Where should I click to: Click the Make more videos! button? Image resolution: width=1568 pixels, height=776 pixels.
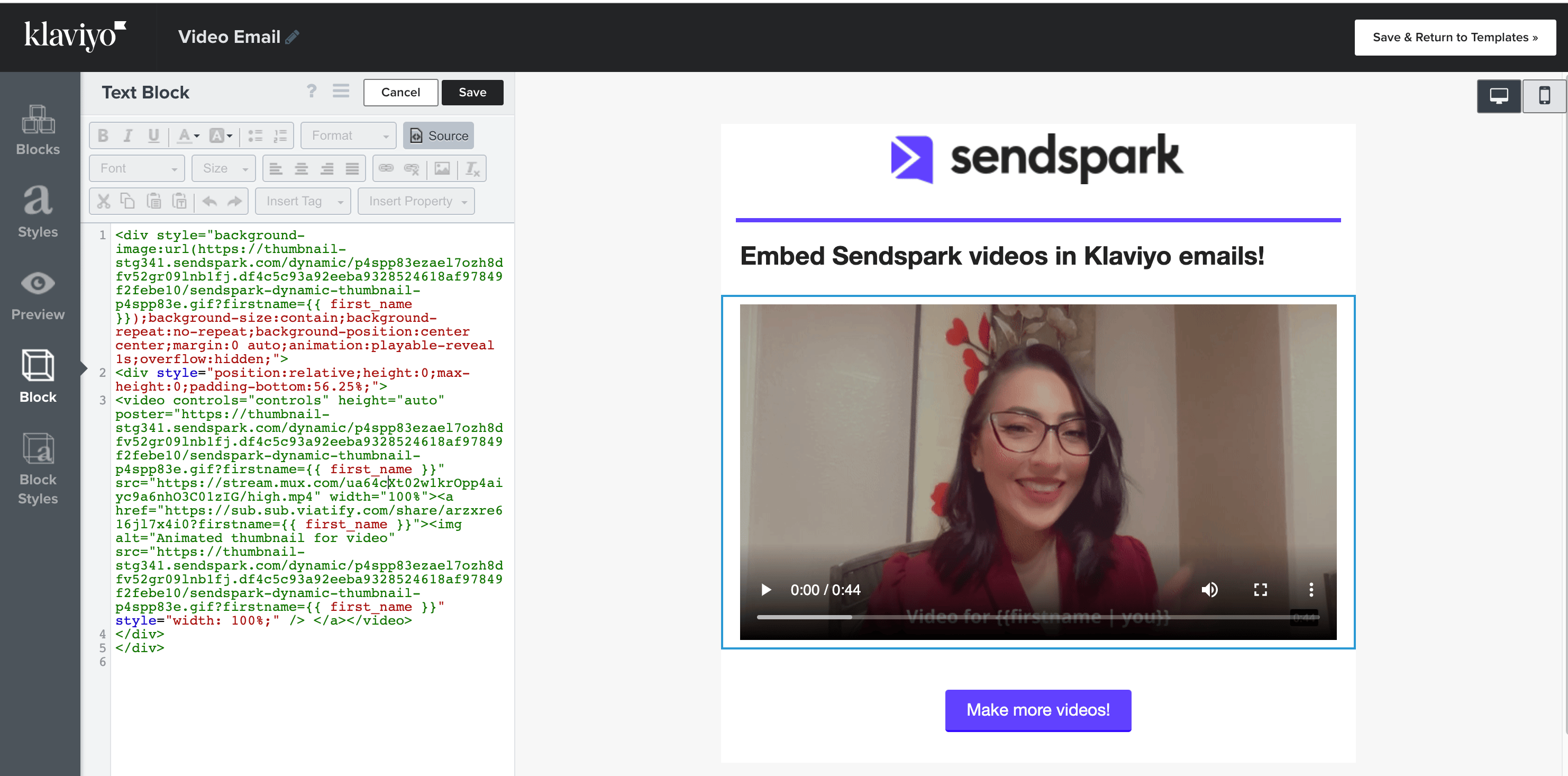(1038, 710)
